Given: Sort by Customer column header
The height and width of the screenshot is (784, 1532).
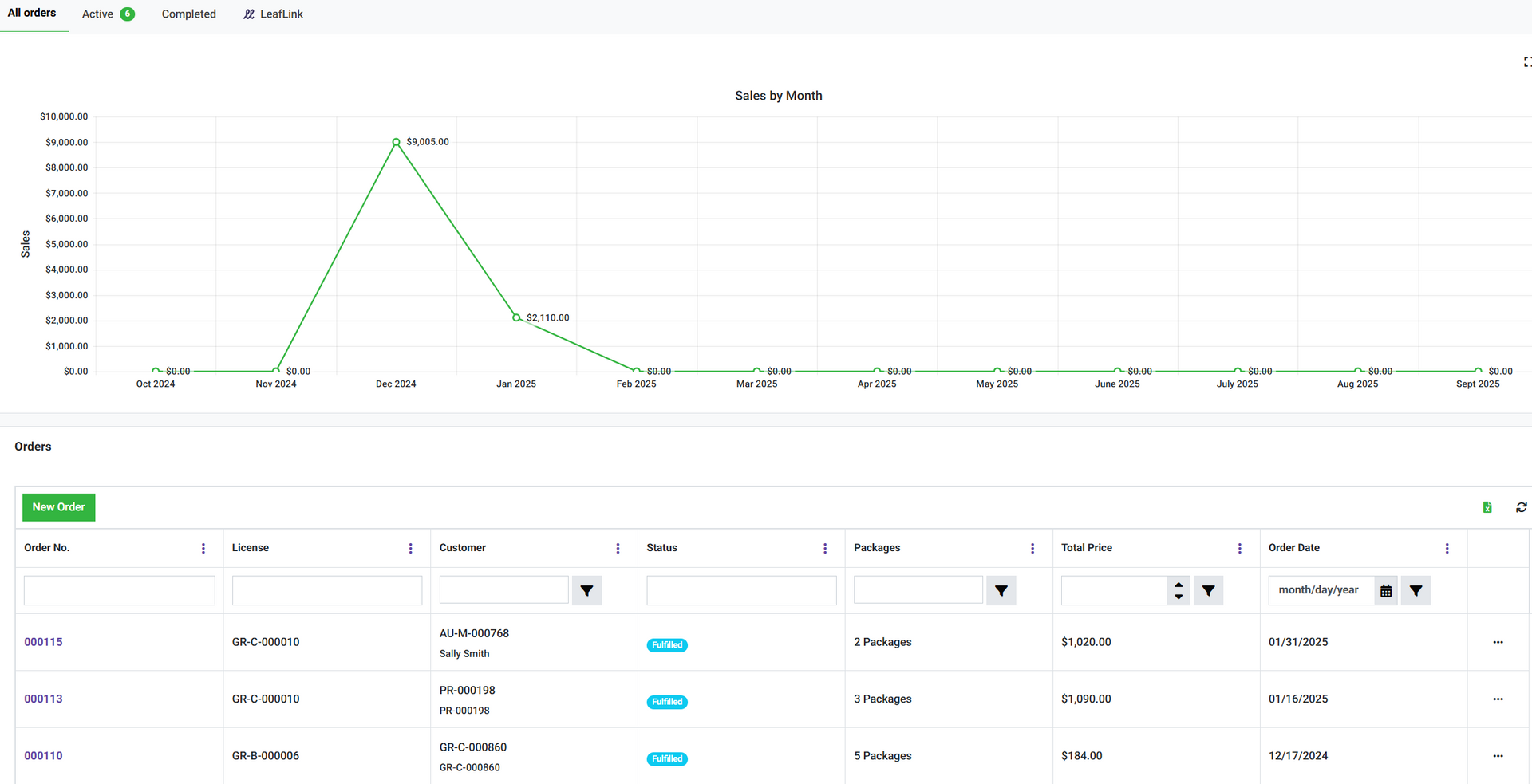Looking at the screenshot, I should coord(463,548).
